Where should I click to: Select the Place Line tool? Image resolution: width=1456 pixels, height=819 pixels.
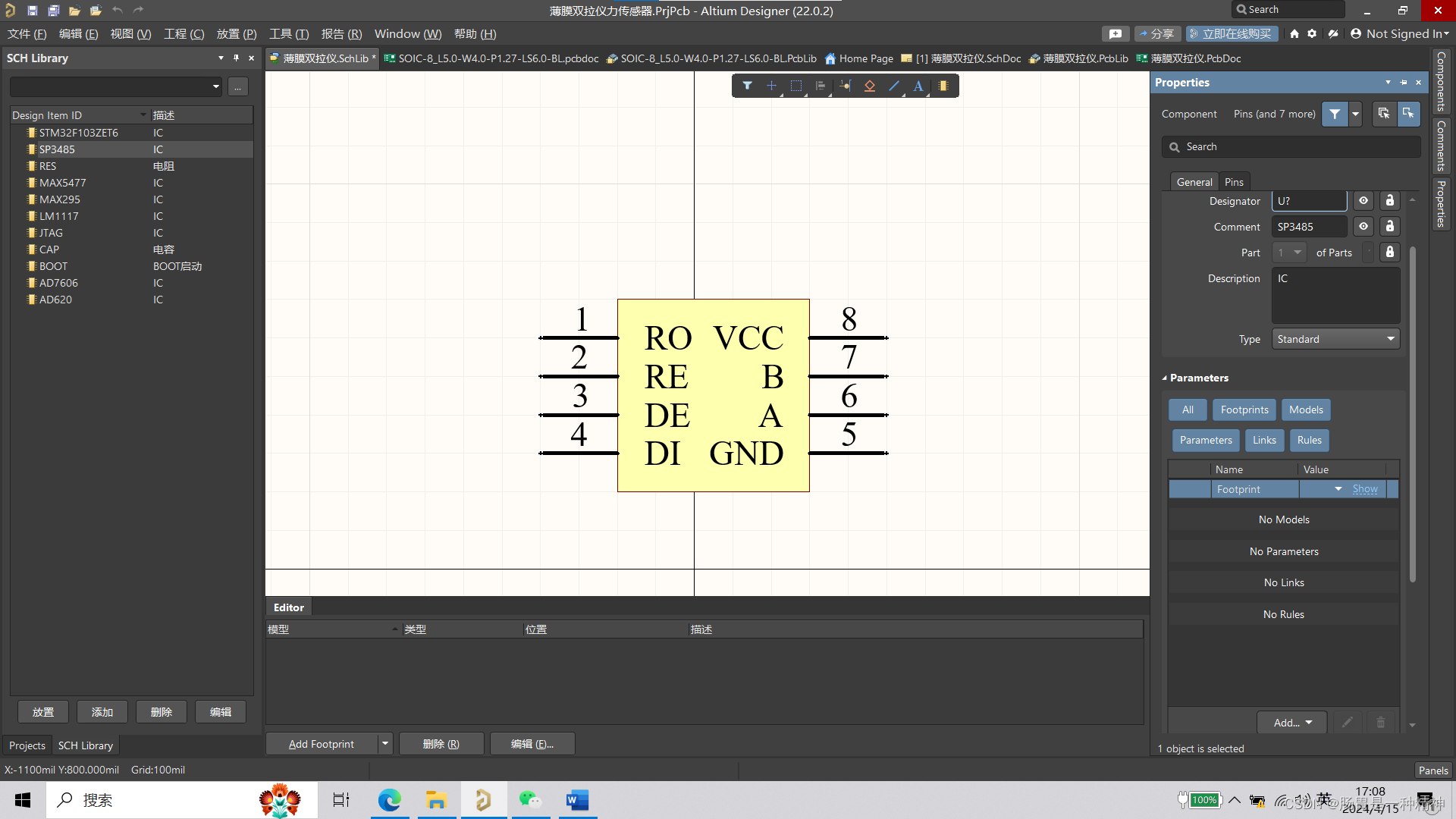pos(894,86)
